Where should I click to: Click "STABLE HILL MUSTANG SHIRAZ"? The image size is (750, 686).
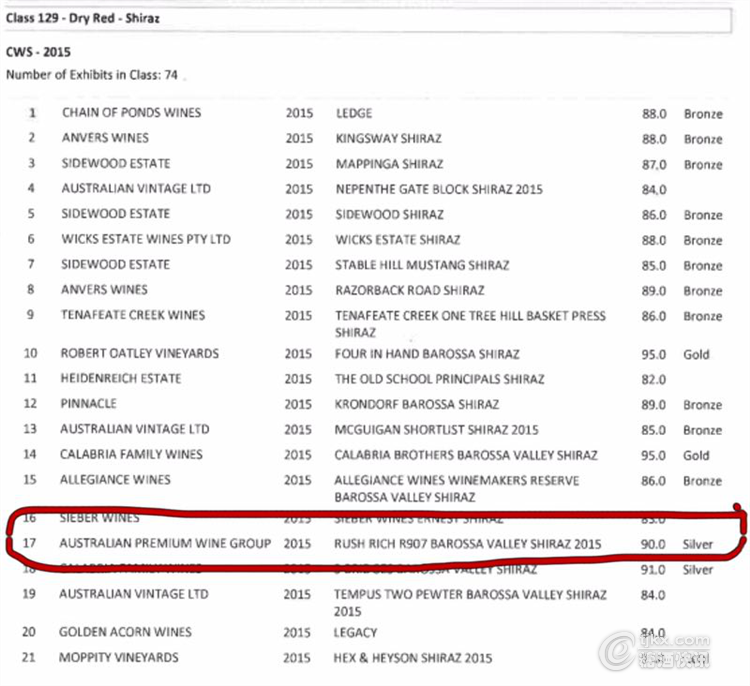coord(422,265)
